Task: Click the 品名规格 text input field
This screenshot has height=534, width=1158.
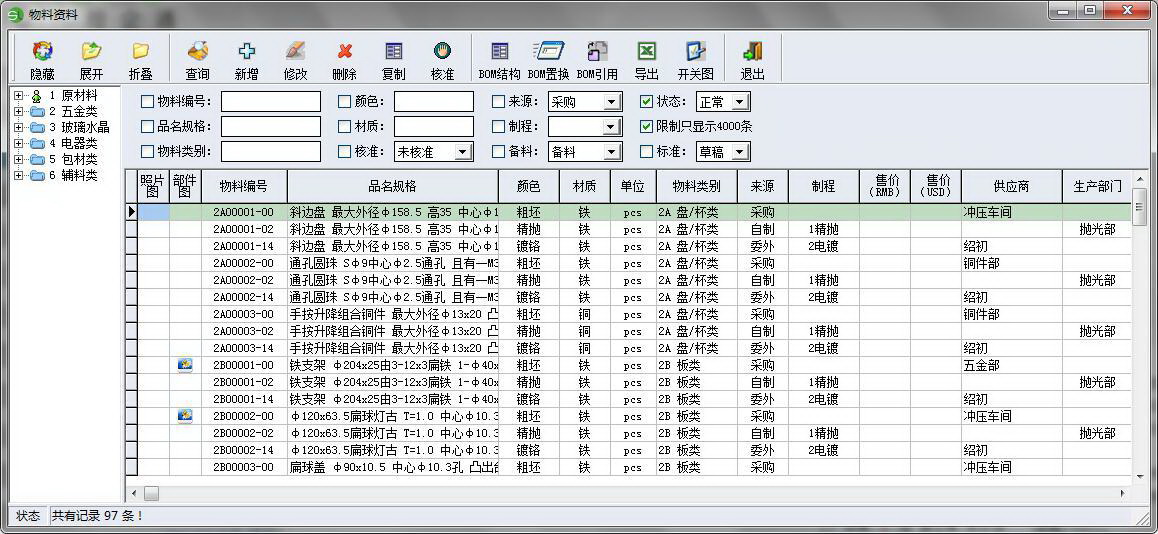Action: (271, 127)
